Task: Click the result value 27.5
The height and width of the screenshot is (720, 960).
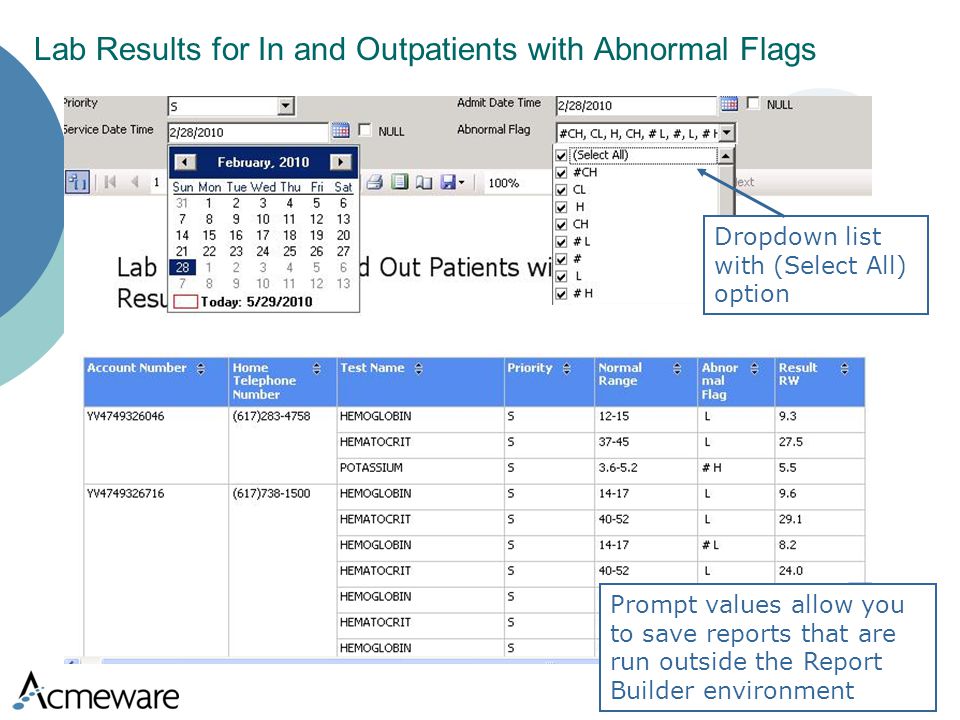Action: click(x=790, y=442)
